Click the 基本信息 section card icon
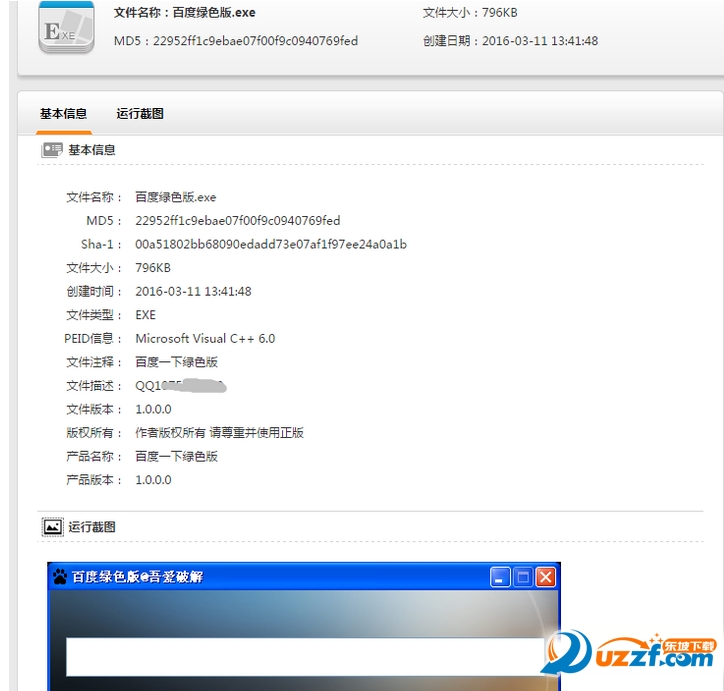724x691 pixels. pos(52,150)
